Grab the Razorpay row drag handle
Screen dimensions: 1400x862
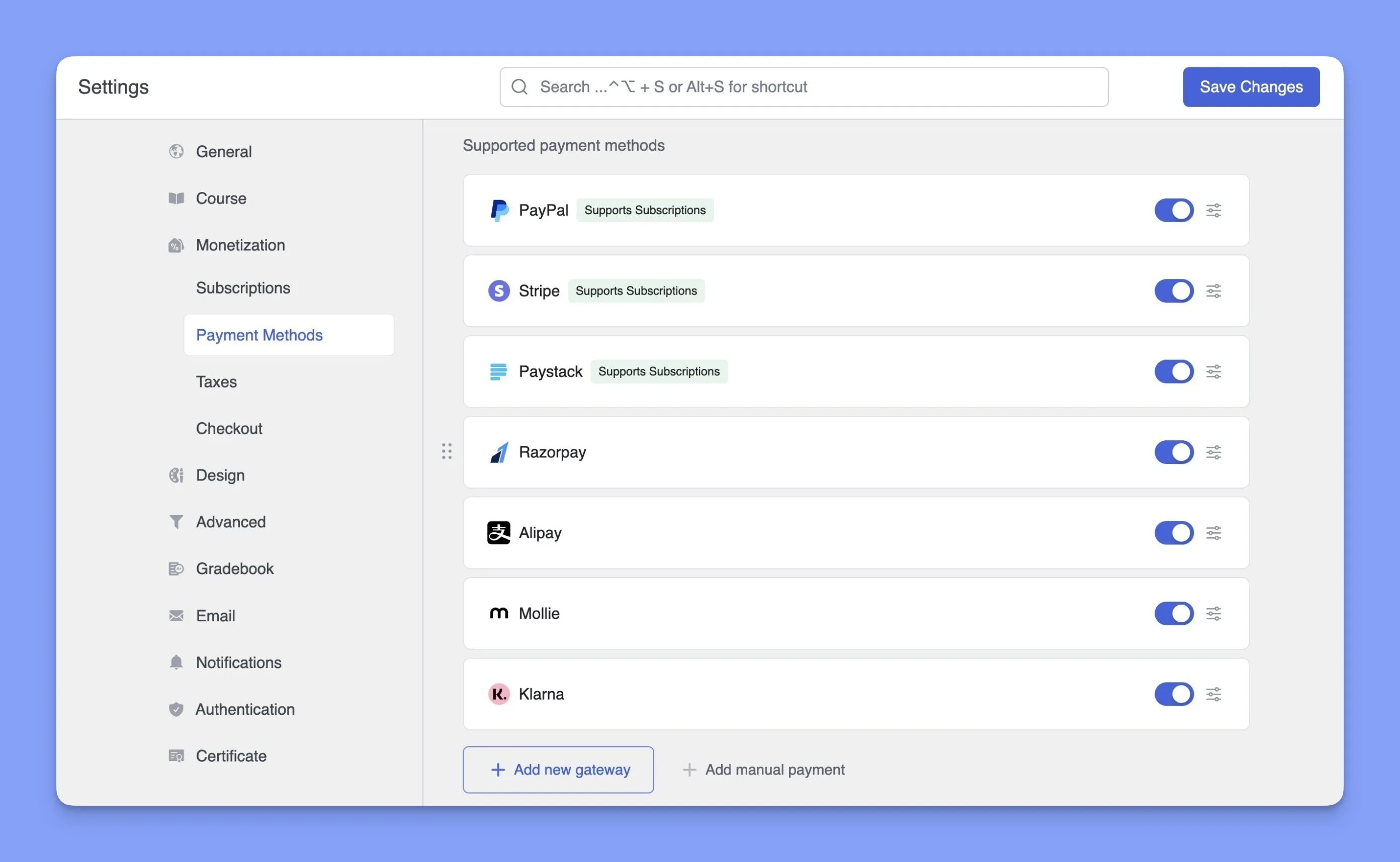(447, 451)
